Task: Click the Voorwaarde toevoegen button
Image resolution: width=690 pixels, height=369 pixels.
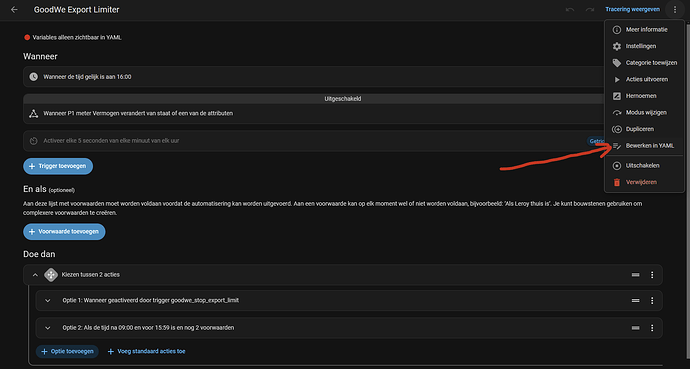Action: (64, 232)
